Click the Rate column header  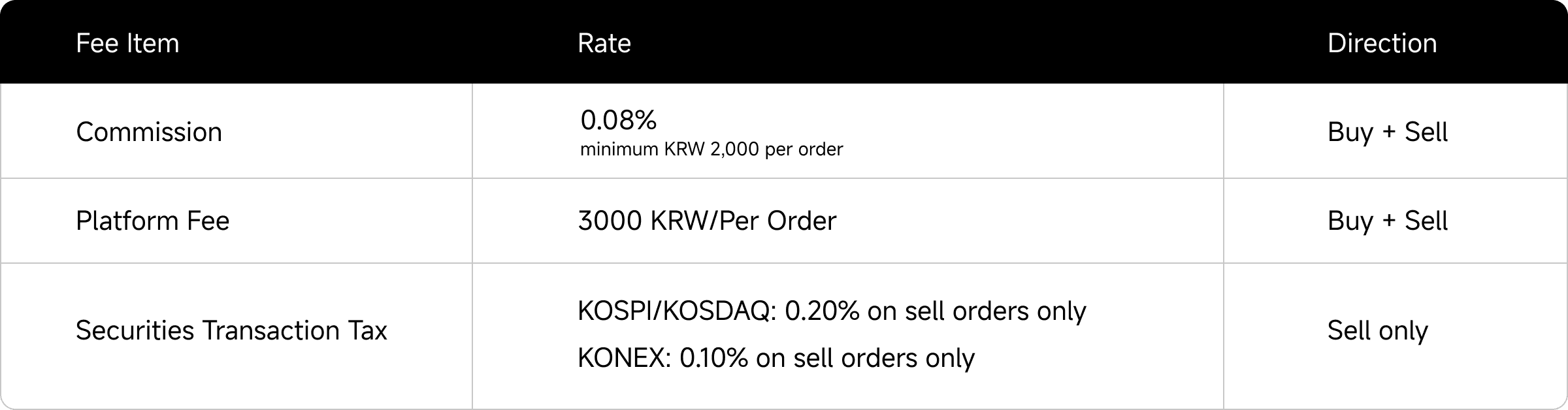[x=604, y=43]
